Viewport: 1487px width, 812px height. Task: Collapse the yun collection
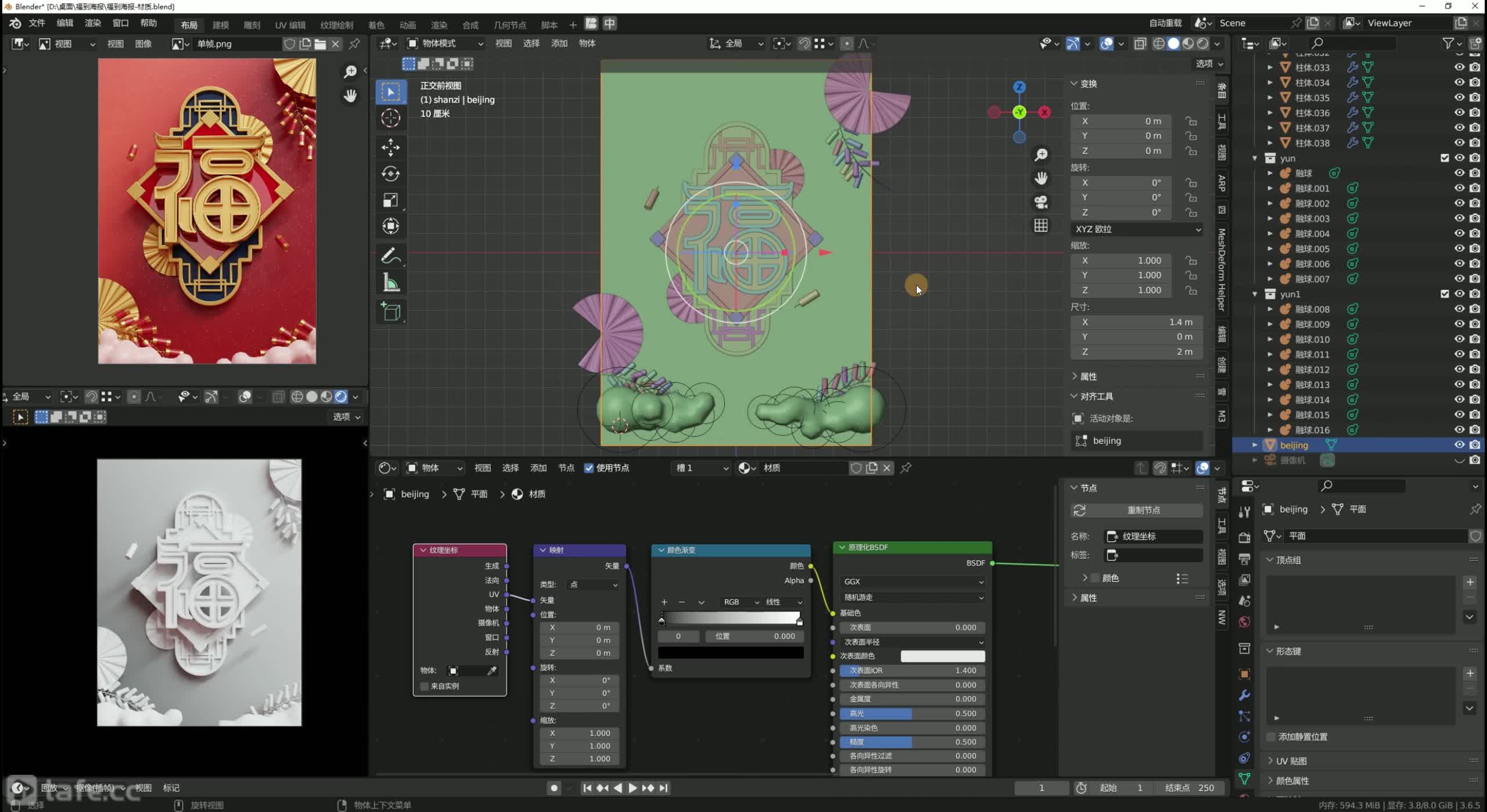coord(1255,158)
